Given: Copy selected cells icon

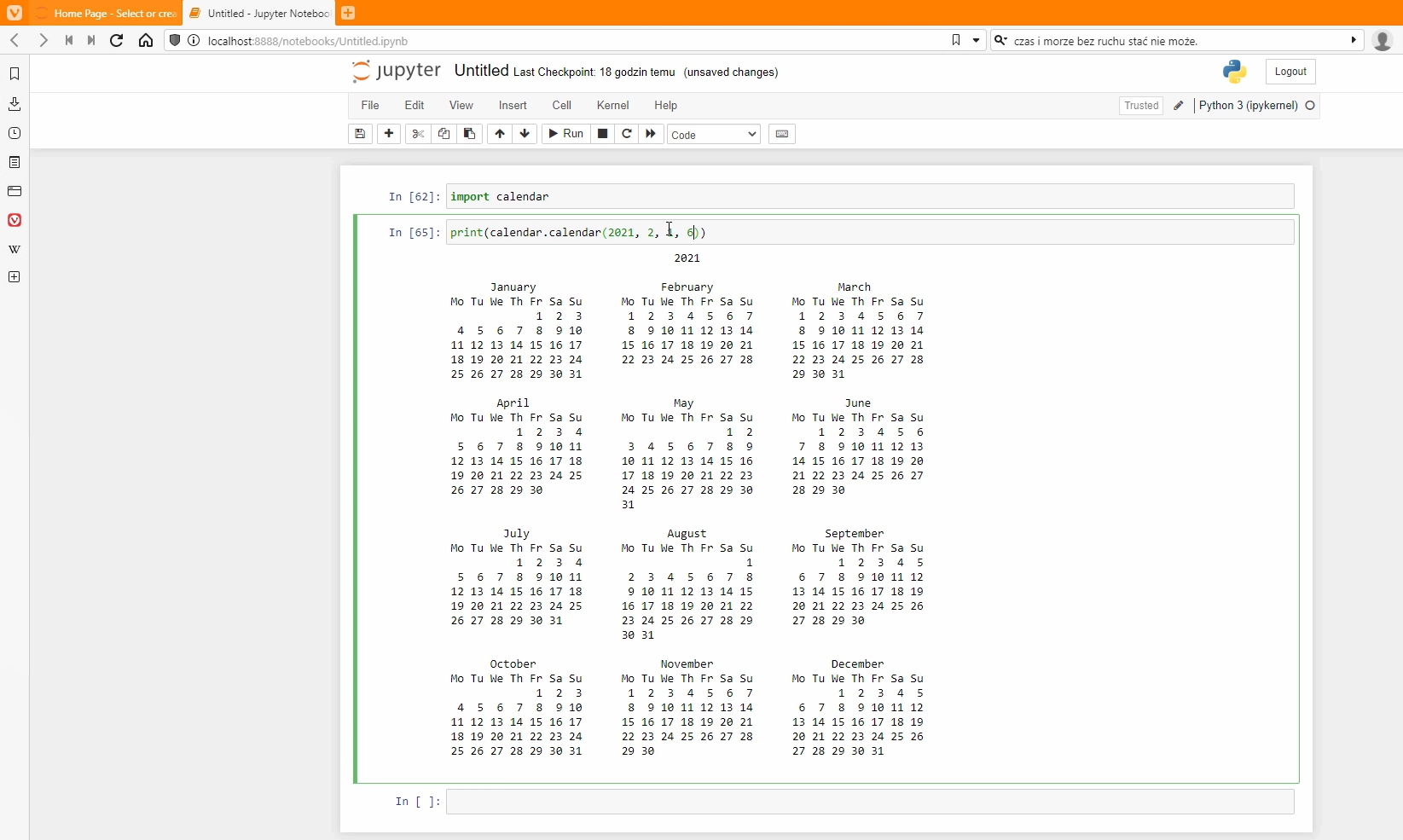Looking at the screenshot, I should coord(444,134).
